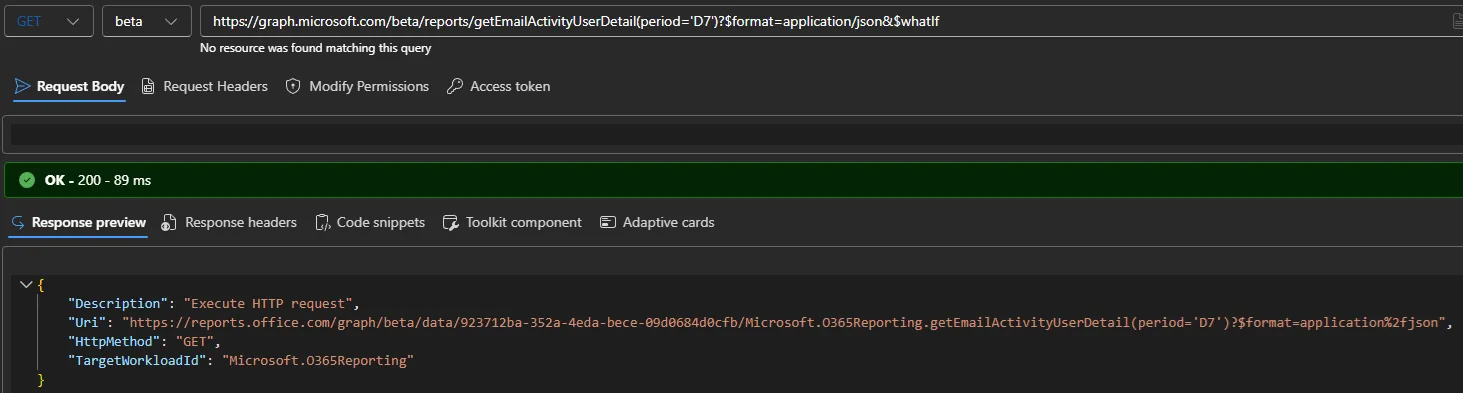Screen dimensions: 1463x393
Task: Open the Code snippets tab
Action: tap(370, 223)
